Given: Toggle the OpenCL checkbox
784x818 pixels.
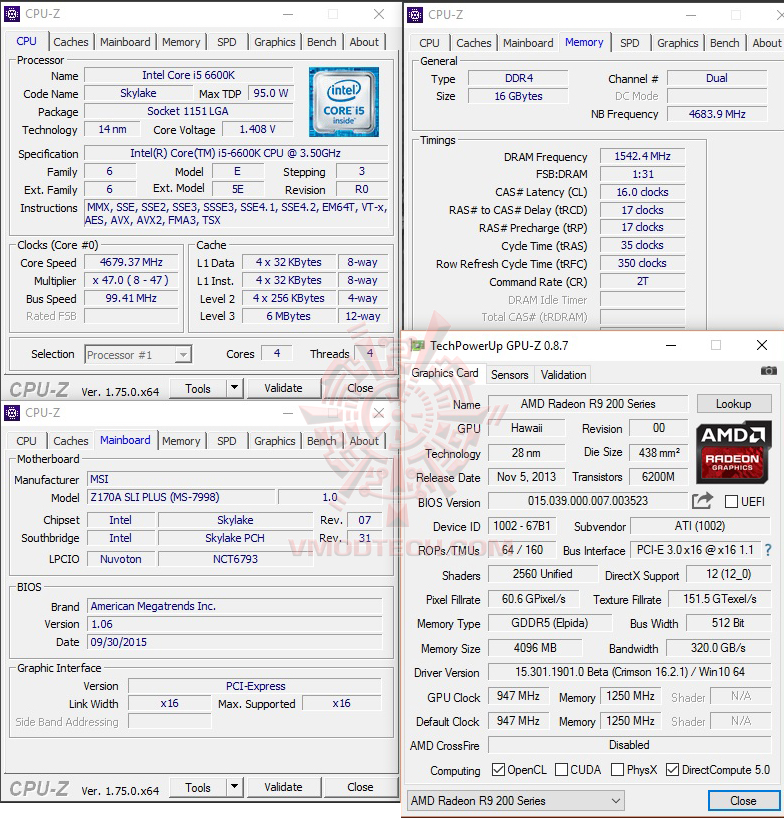Looking at the screenshot, I should tap(498, 769).
